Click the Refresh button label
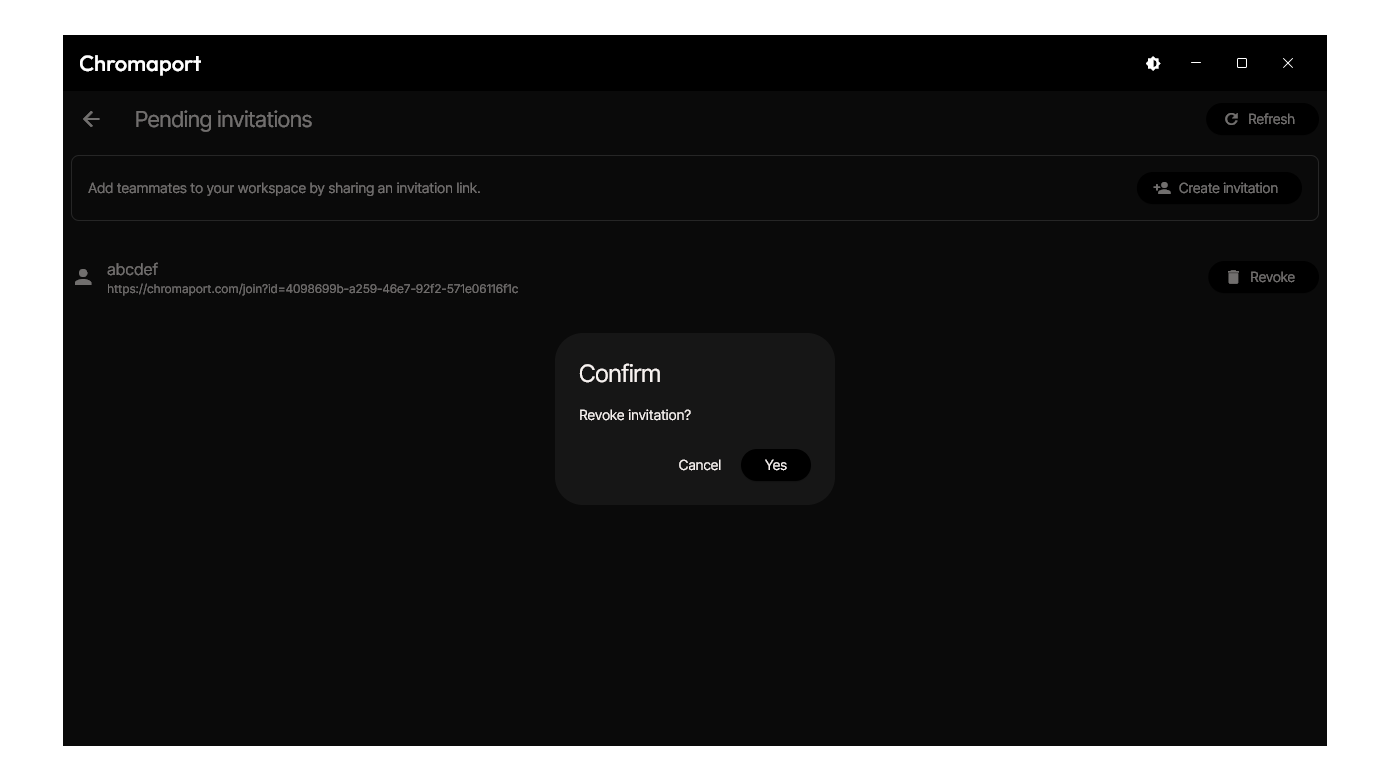This screenshot has height=782, width=1390. coord(1271,119)
